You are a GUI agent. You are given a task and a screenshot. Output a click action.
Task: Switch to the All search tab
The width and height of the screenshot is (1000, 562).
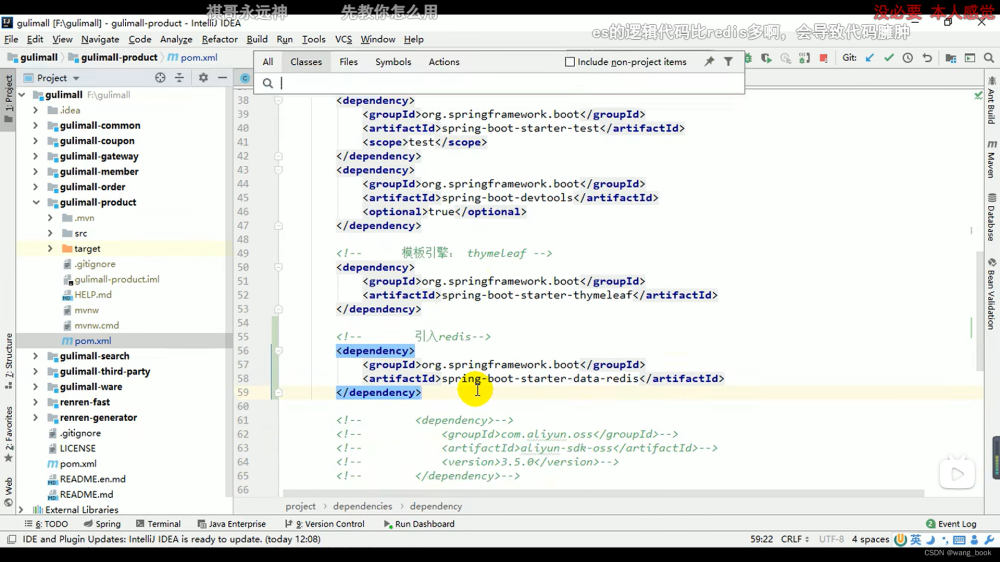tap(268, 62)
